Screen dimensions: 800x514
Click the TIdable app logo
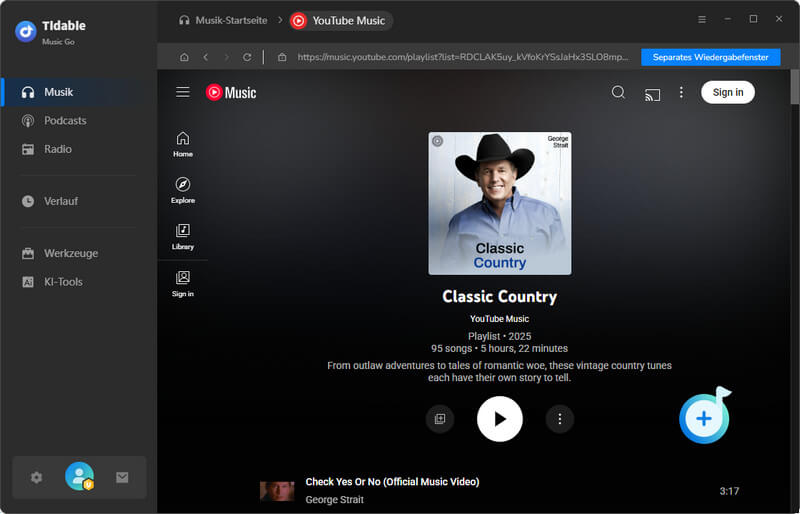26,31
